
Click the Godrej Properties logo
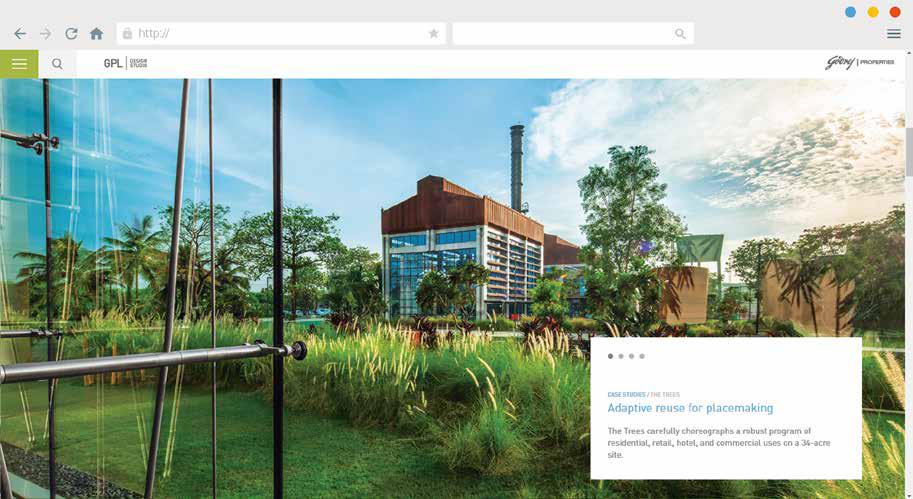(x=859, y=62)
